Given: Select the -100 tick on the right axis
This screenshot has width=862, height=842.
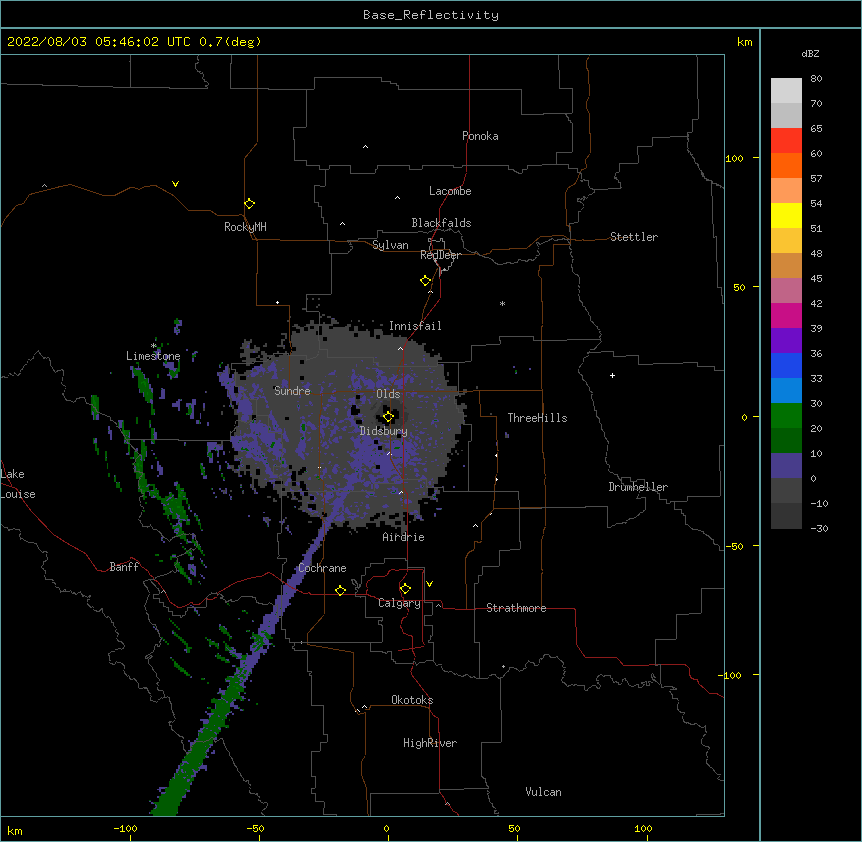Looking at the screenshot, I should [x=731, y=675].
